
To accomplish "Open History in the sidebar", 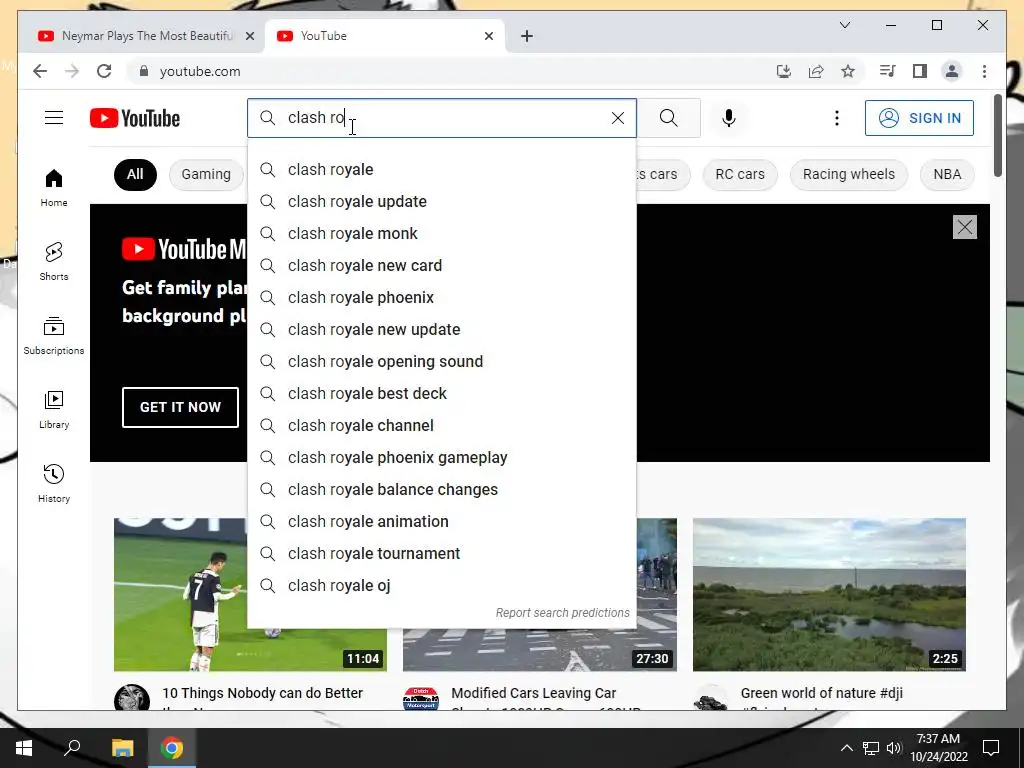I will [x=54, y=483].
